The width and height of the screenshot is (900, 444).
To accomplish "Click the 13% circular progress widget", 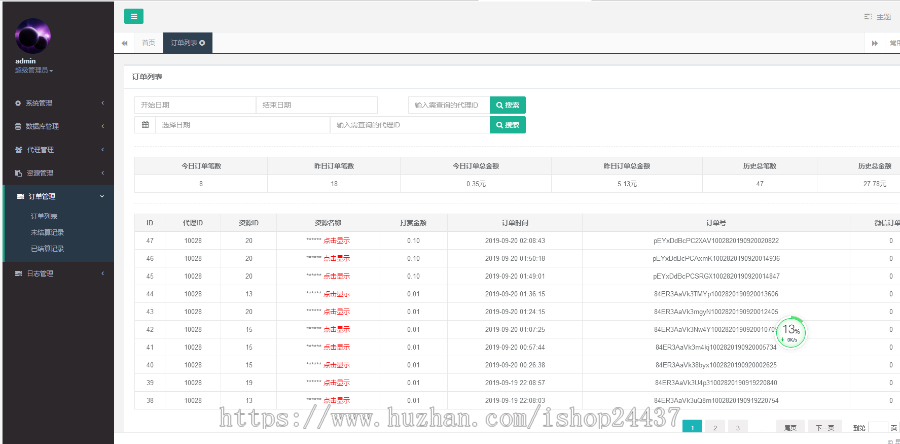I will pos(791,332).
